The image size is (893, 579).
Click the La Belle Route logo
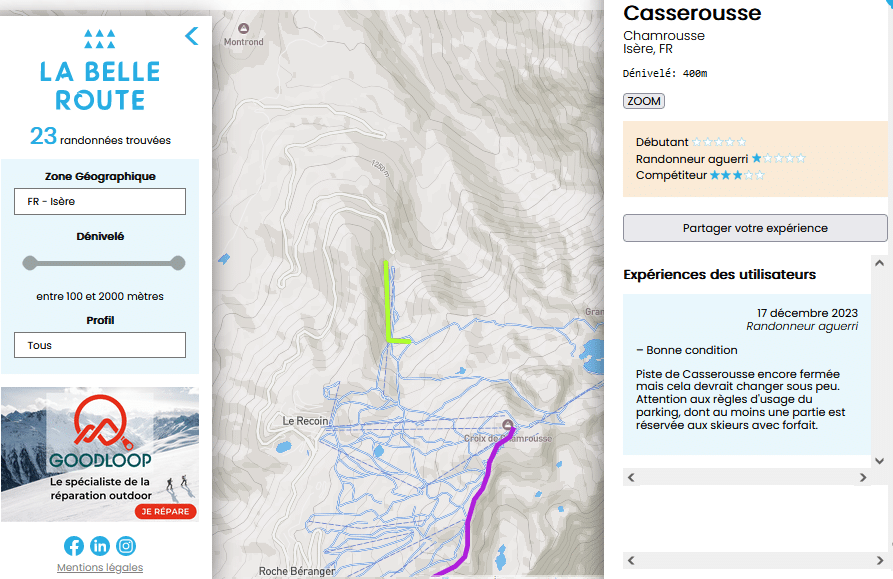coord(100,71)
